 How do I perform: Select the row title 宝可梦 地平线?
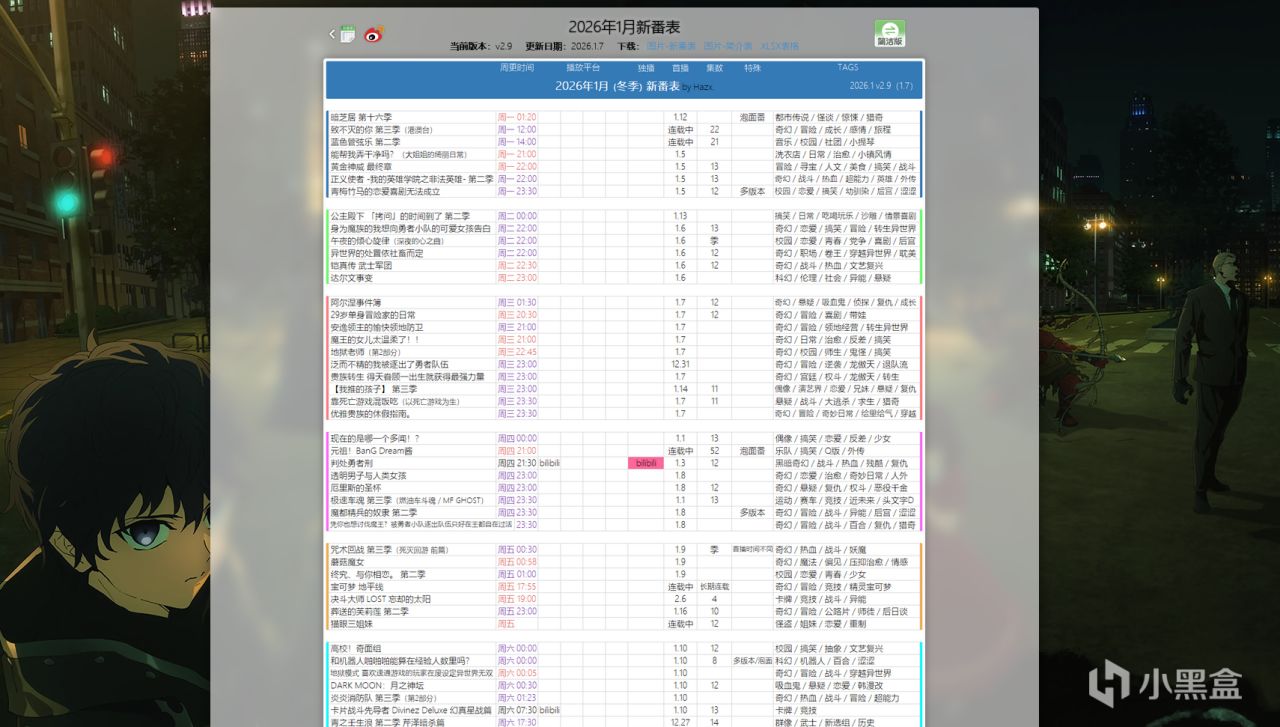point(357,587)
